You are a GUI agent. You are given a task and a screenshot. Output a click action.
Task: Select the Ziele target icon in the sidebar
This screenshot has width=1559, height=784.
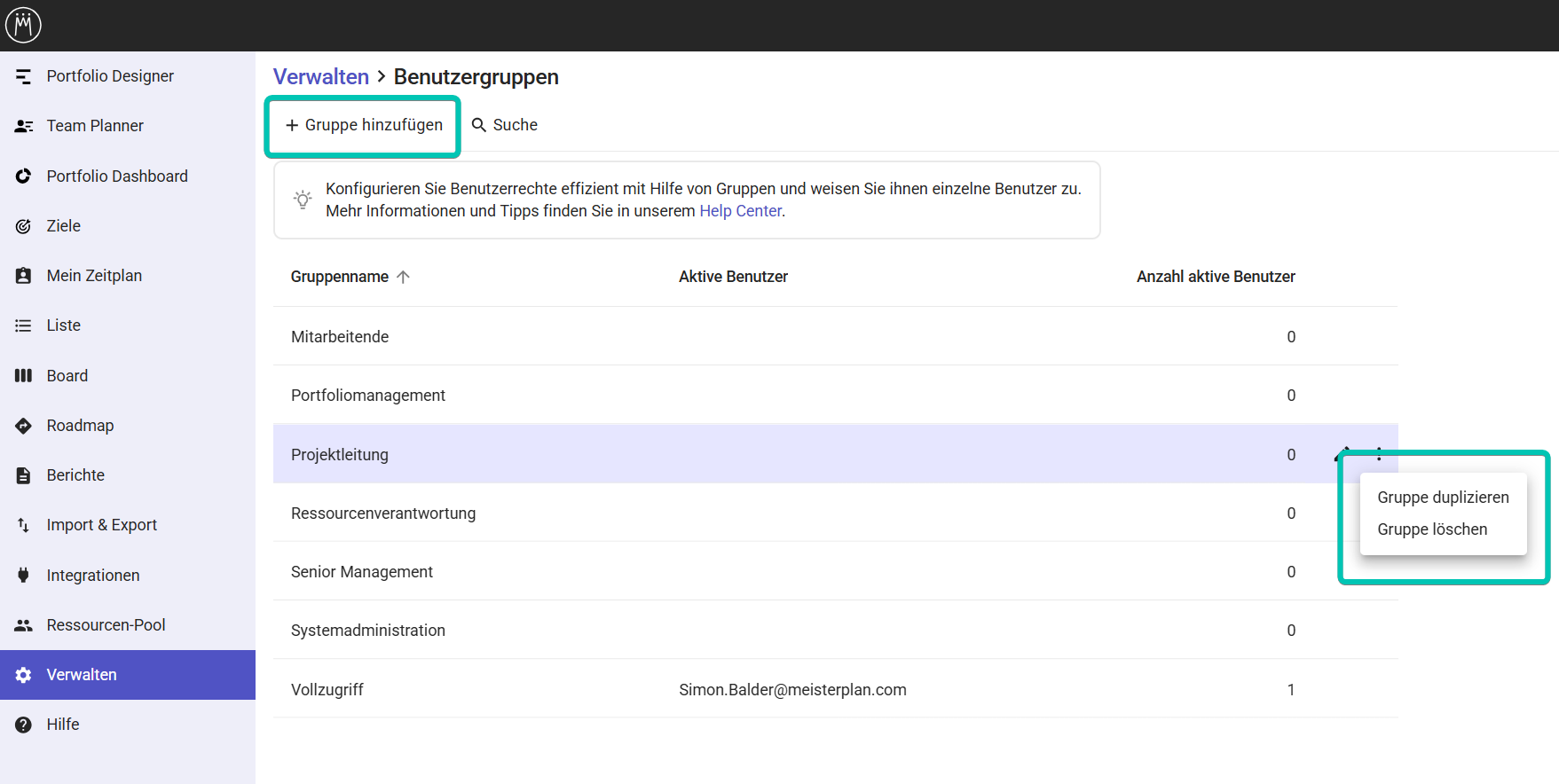[x=24, y=226]
